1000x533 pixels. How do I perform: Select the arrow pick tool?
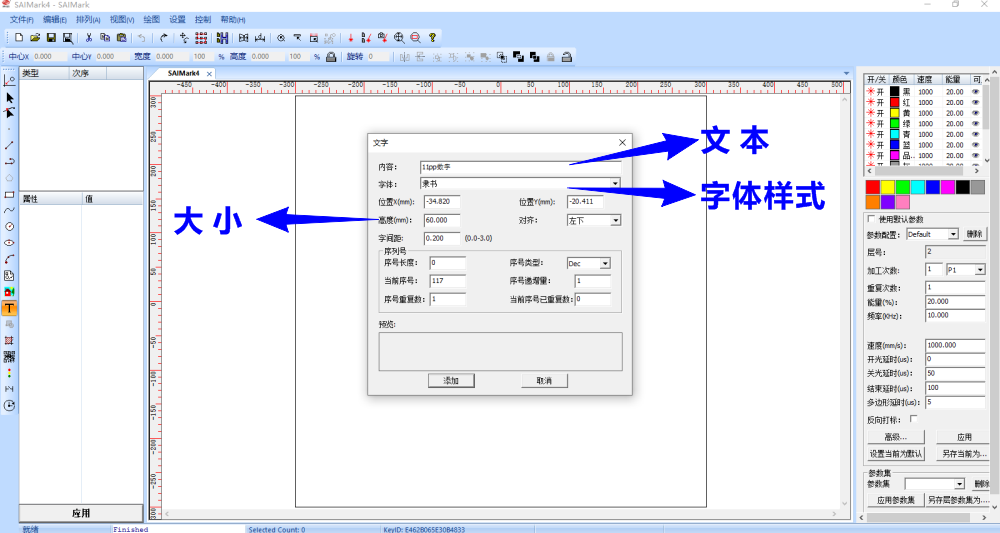pyautogui.click(x=10, y=98)
